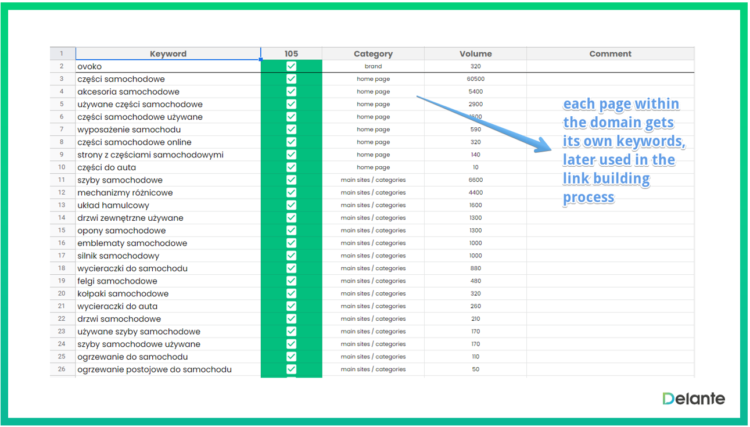Toggle checkbox for części do auta

[x=291, y=167]
